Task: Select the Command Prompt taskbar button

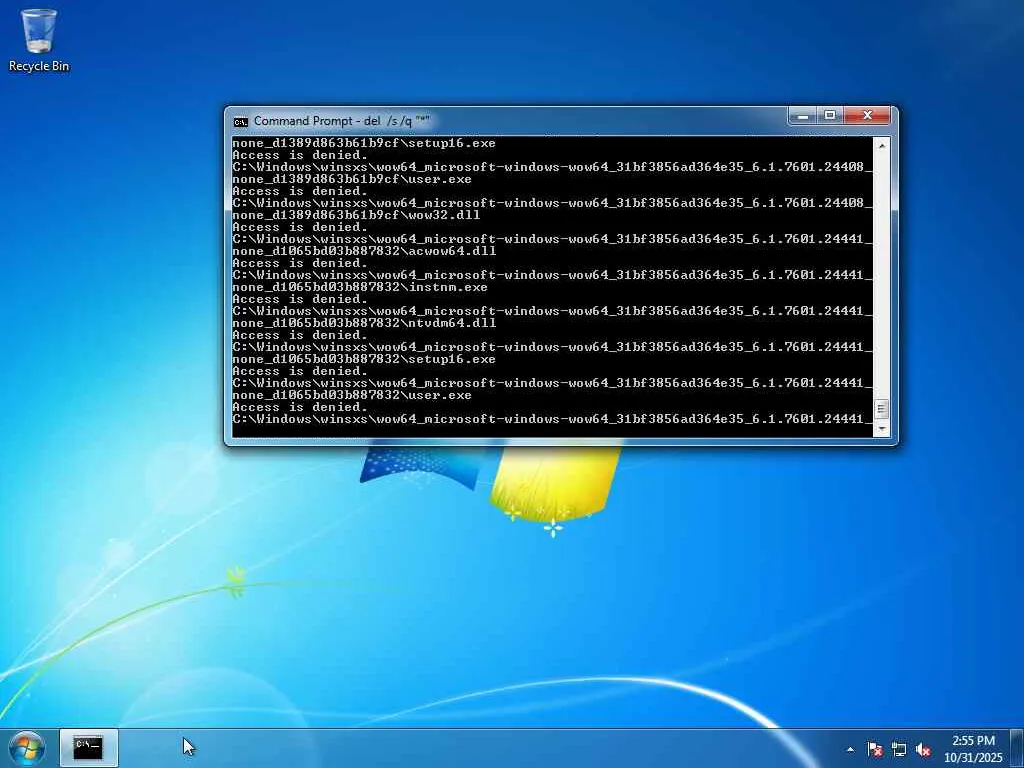Action: (89, 748)
